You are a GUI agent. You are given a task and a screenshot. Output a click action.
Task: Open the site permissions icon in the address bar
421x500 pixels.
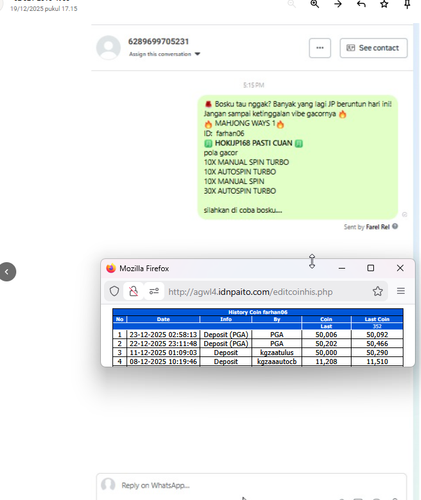tap(154, 291)
